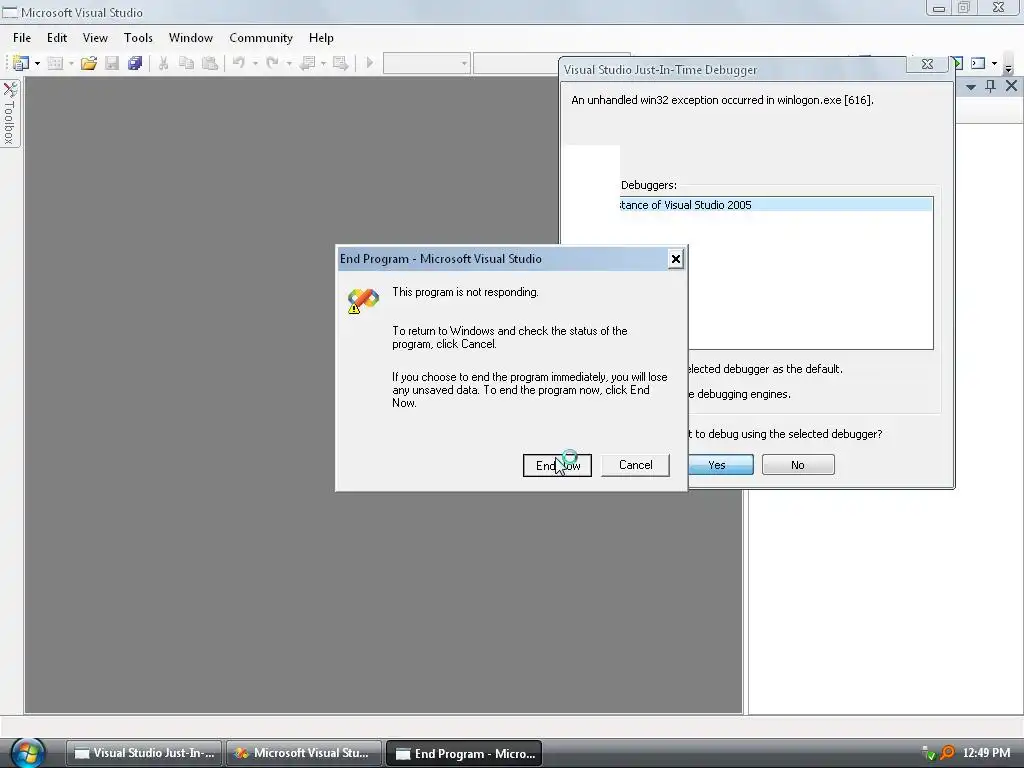Click Cancel in End Program dialog
The width and height of the screenshot is (1024, 768).
[x=635, y=465]
